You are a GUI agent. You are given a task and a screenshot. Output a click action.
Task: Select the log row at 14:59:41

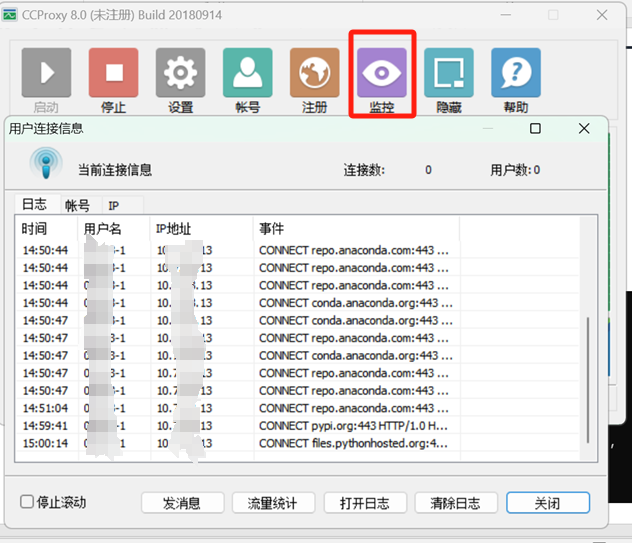point(297,426)
